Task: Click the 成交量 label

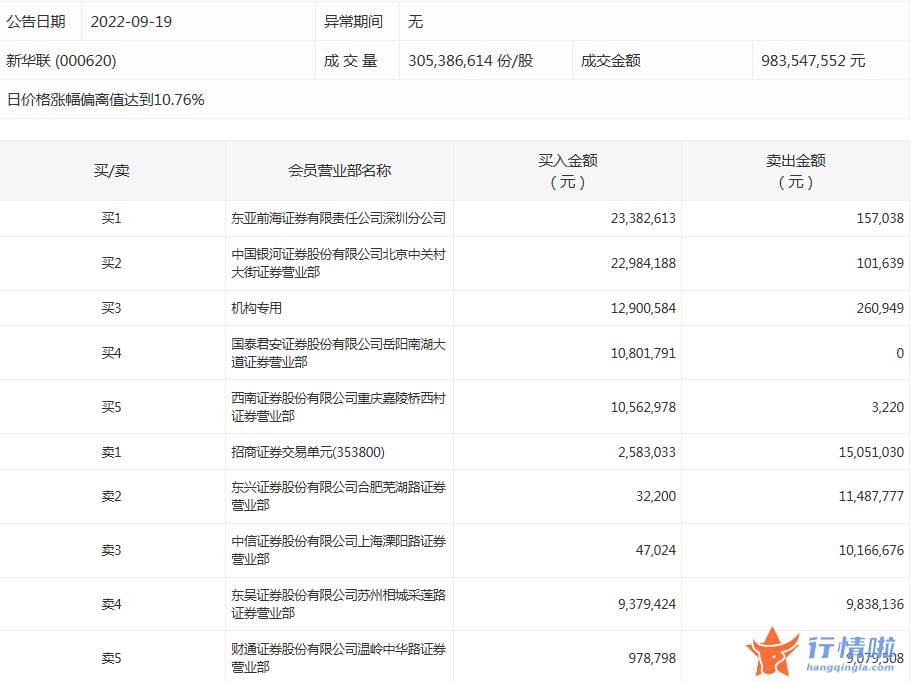Action: click(351, 60)
